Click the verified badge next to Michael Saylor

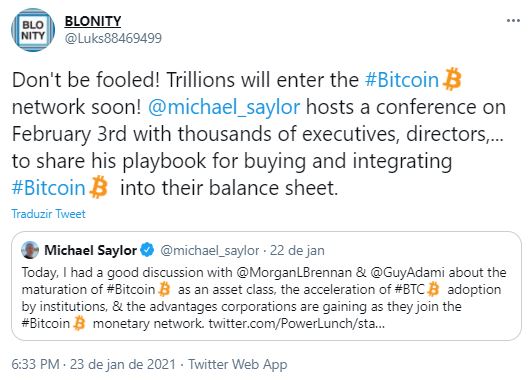click(147, 250)
